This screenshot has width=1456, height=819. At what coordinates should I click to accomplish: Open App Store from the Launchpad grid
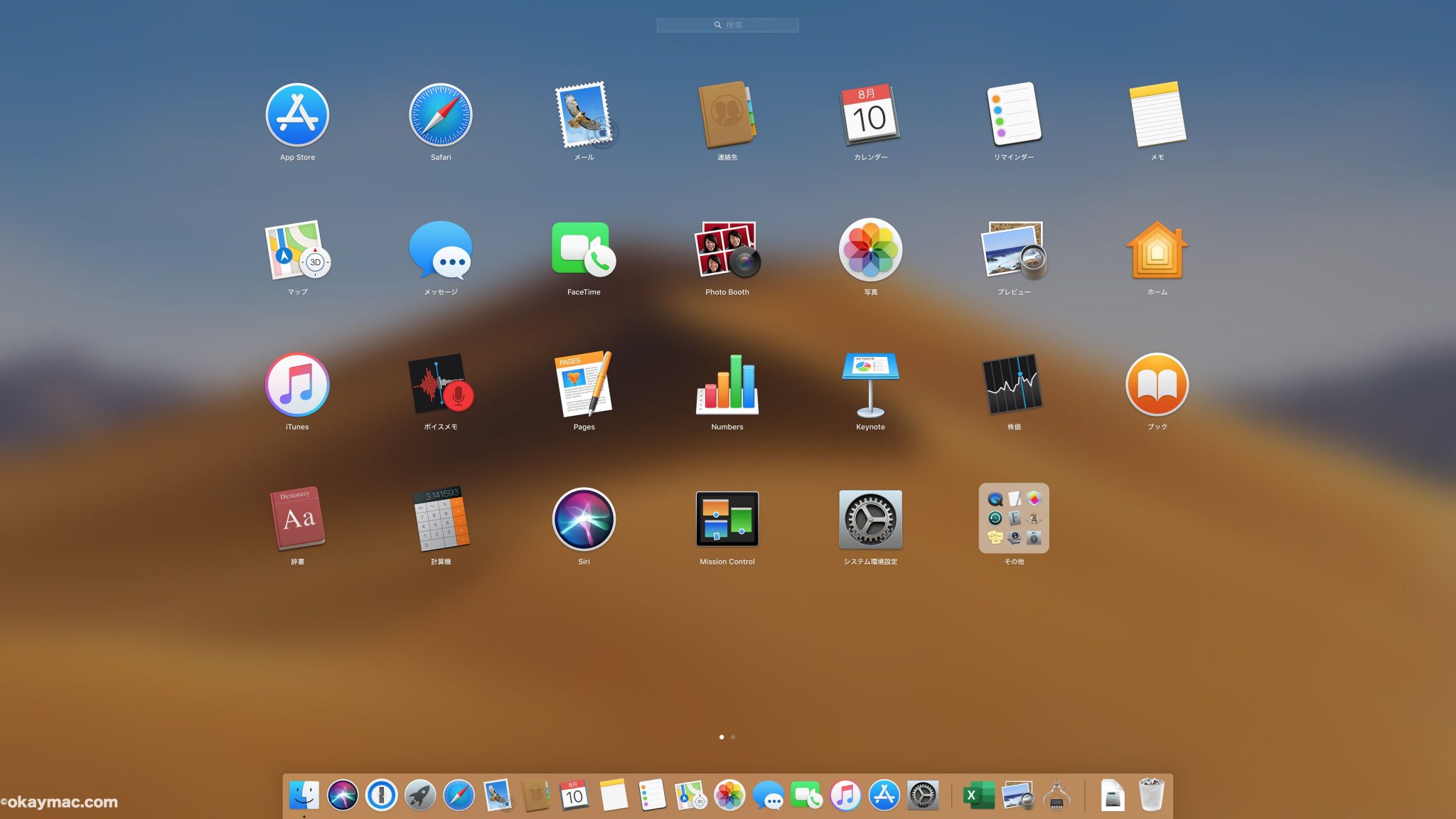(297, 115)
